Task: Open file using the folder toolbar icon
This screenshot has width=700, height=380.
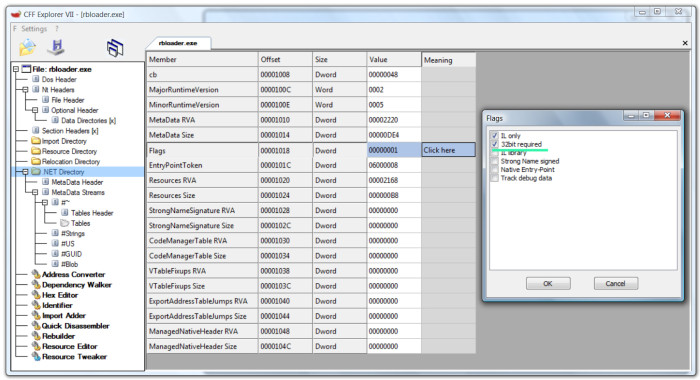Action: pyautogui.click(x=27, y=47)
